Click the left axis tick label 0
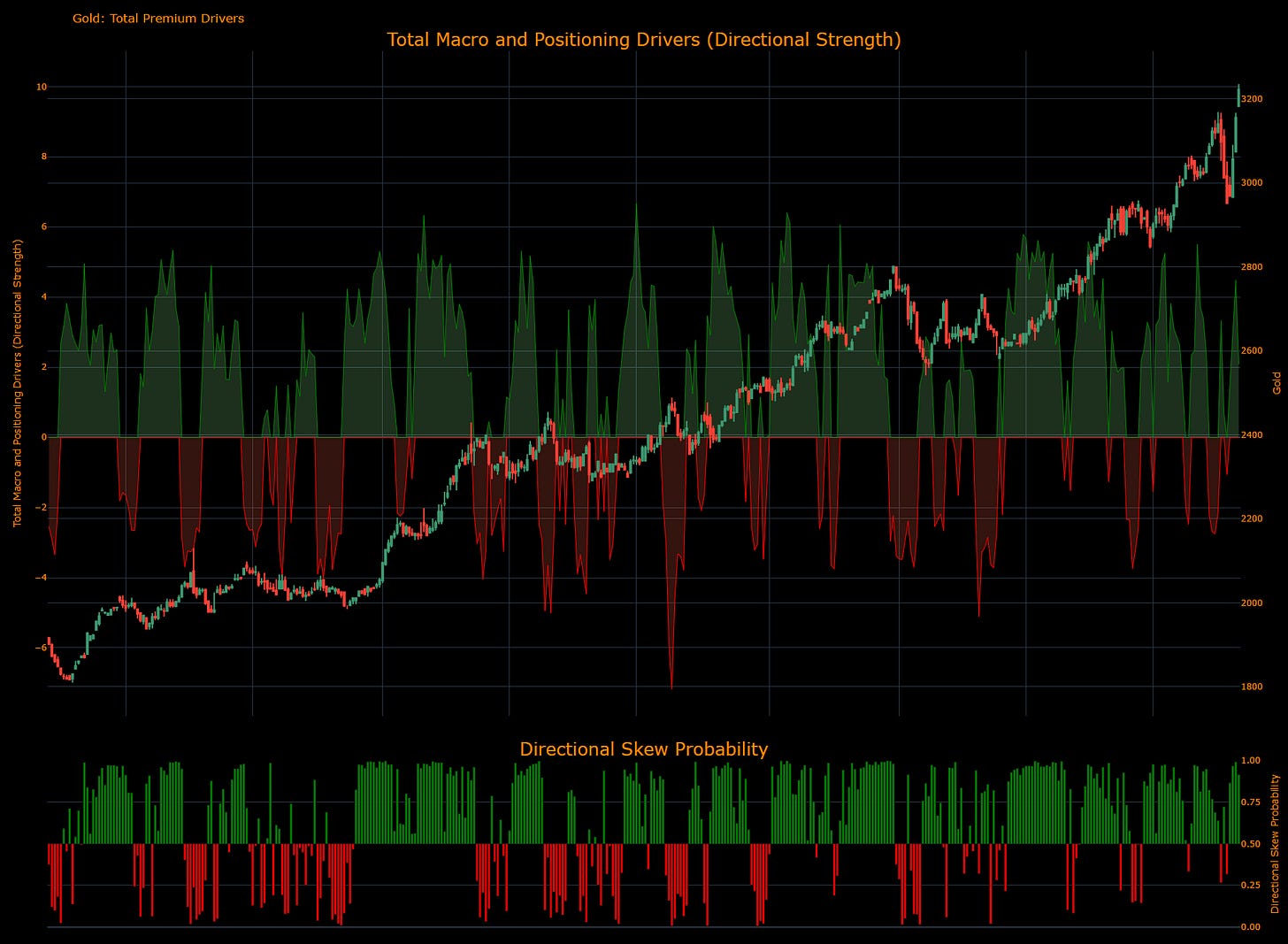This screenshot has height=944, width=1288. point(43,437)
